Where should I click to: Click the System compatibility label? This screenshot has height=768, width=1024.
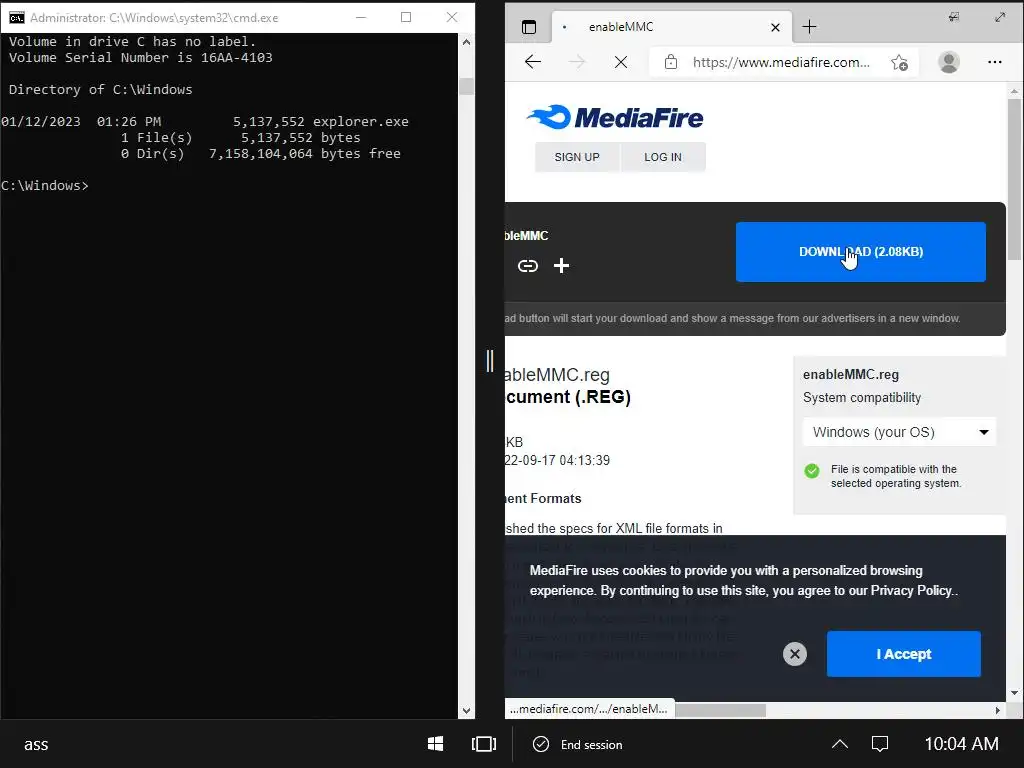[862, 398]
